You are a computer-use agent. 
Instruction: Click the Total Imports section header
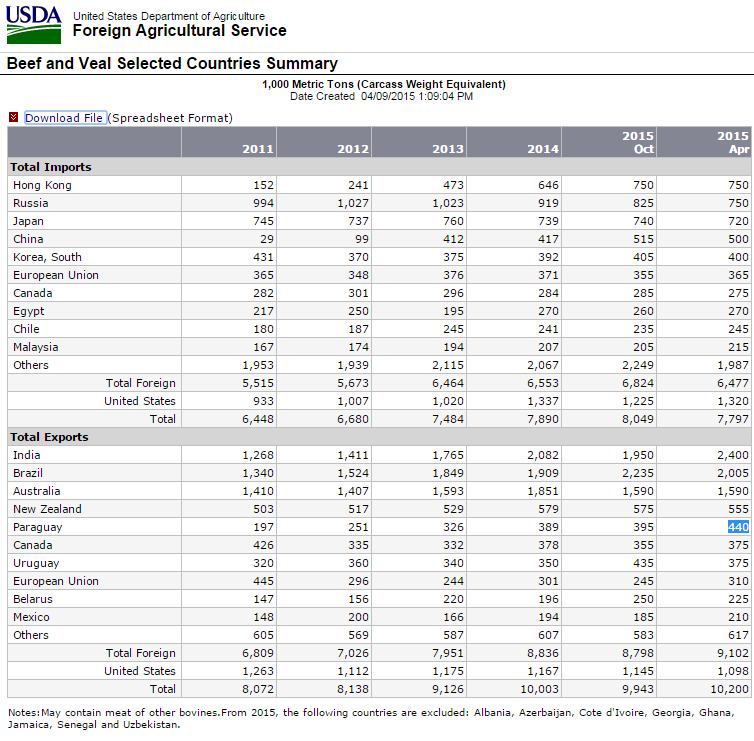point(51,167)
